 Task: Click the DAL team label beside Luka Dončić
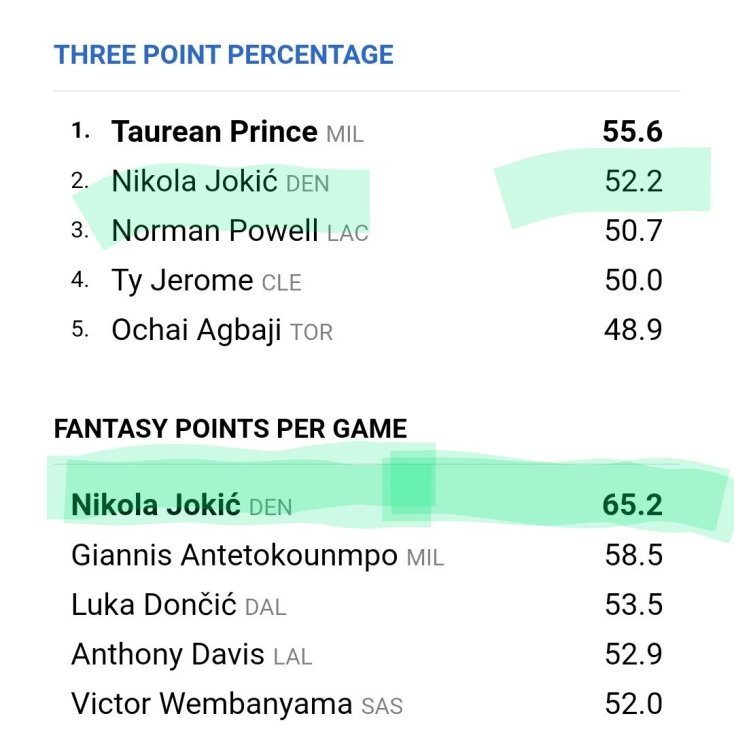pyautogui.click(x=265, y=608)
